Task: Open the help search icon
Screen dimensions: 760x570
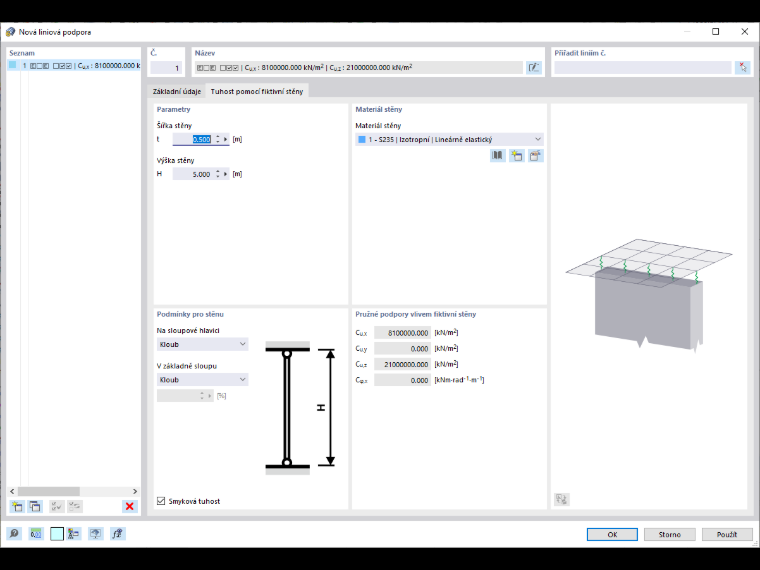Action: coord(14,534)
